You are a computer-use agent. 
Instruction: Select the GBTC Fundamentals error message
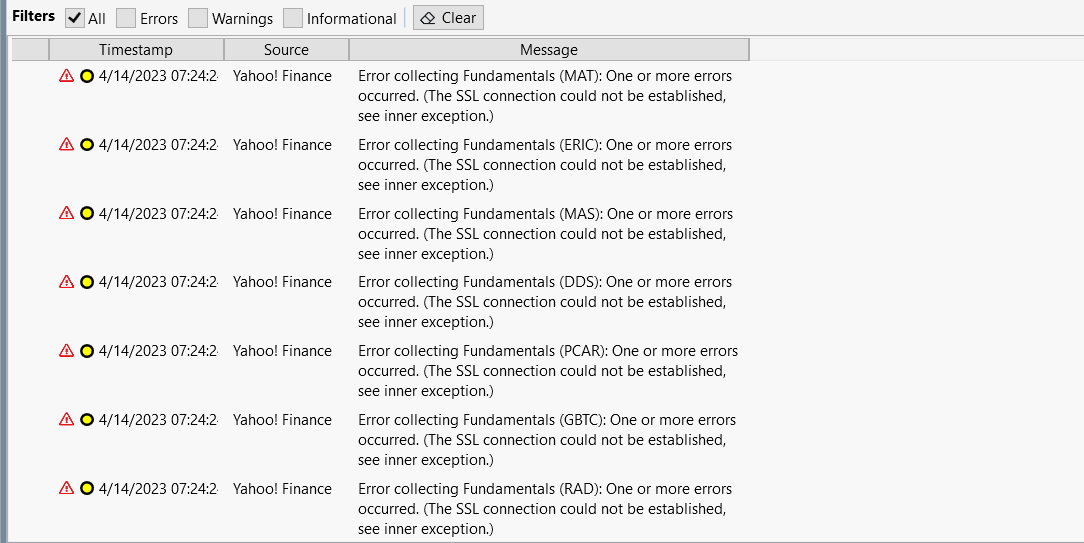(x=547, y=440)
